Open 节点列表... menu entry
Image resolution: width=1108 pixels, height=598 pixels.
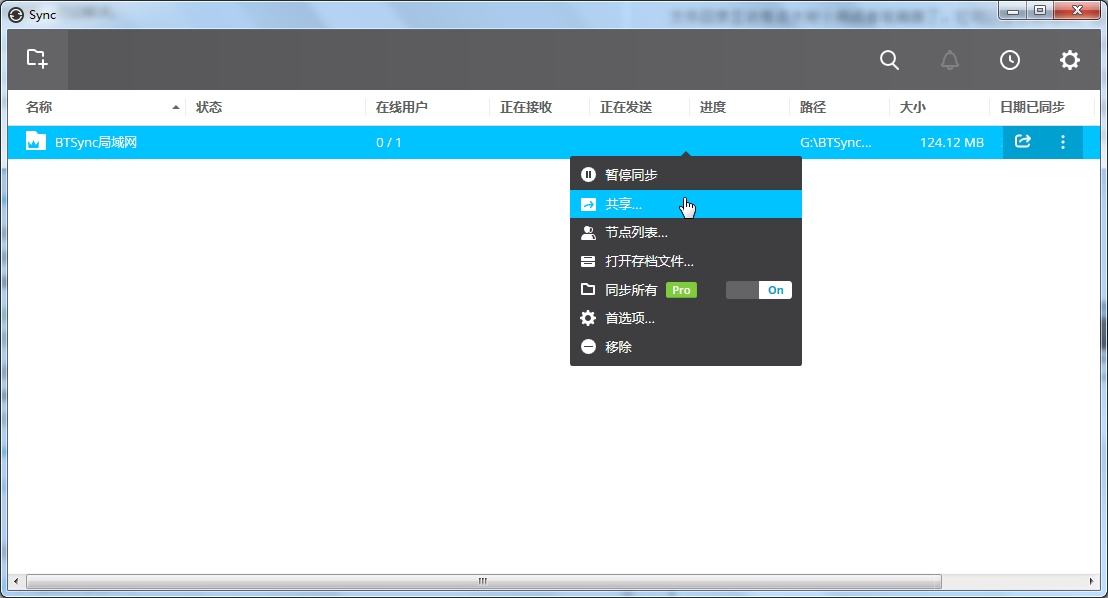pyautogui.click(x=685, y=233)
